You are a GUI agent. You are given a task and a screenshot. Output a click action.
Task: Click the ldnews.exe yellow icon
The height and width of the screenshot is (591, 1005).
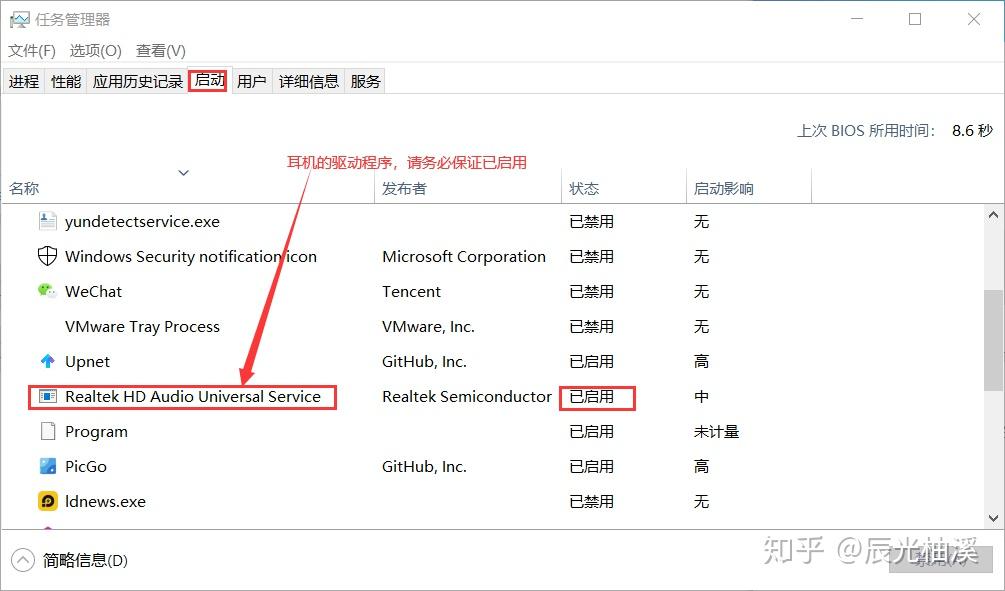point(48,501)
